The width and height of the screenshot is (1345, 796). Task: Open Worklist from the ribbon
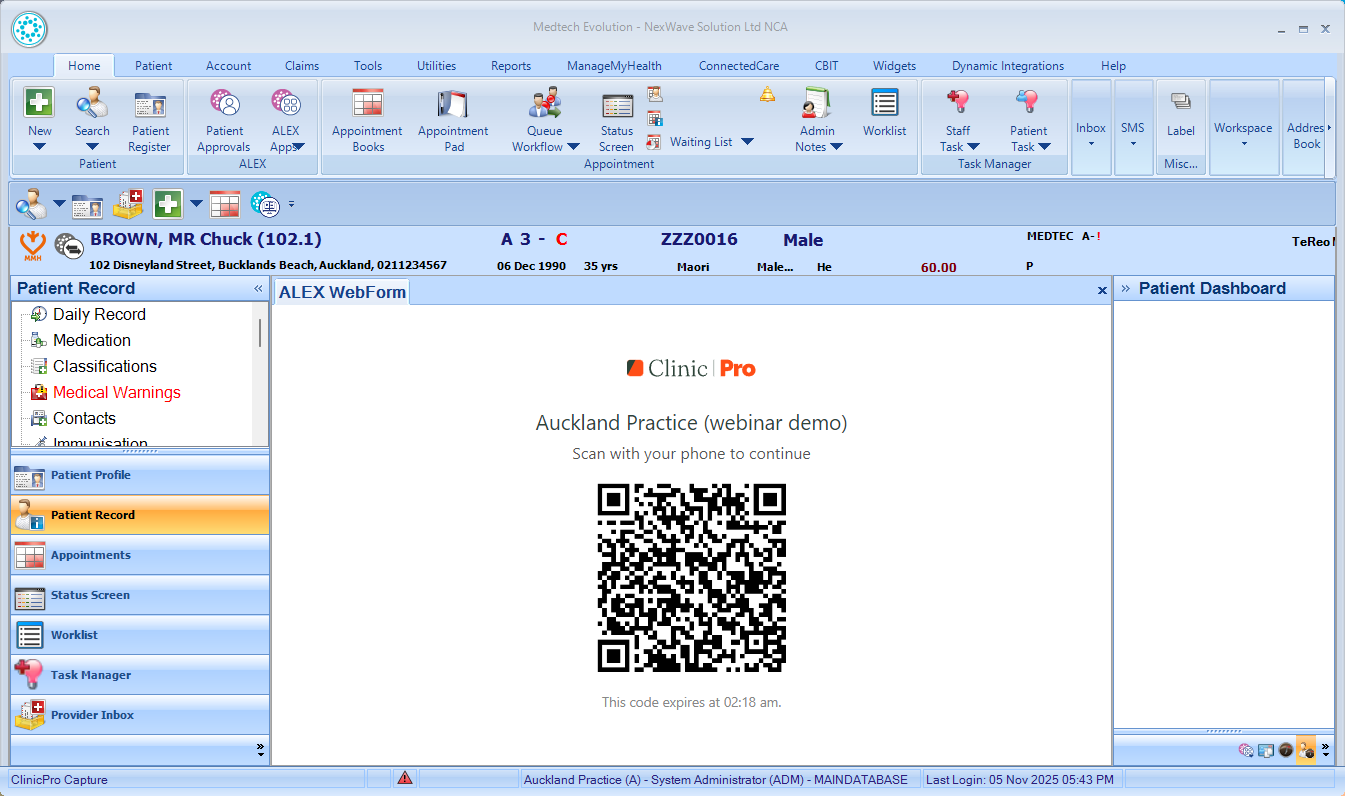(884, 112)
